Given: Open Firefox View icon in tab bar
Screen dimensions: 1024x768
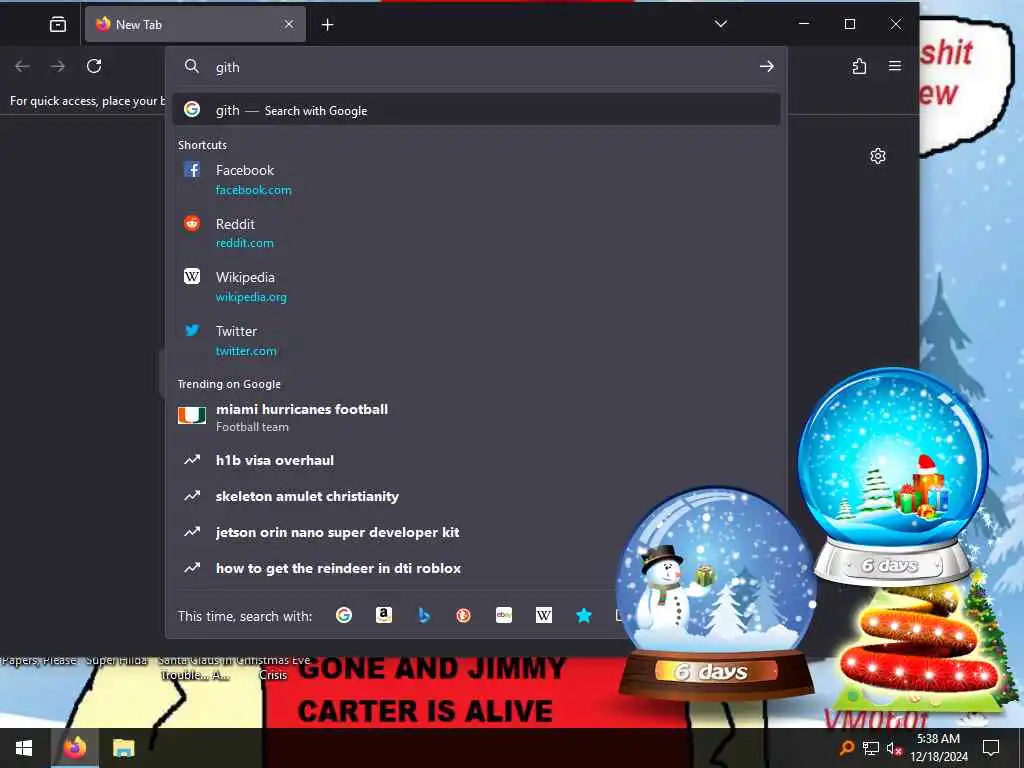Looking at the screenshot, I should [58, 25].
